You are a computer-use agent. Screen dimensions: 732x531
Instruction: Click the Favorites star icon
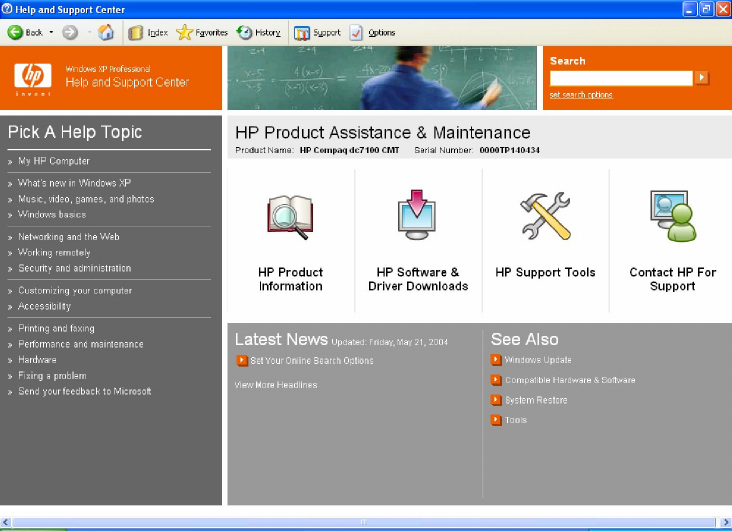(x=184, y=32)
